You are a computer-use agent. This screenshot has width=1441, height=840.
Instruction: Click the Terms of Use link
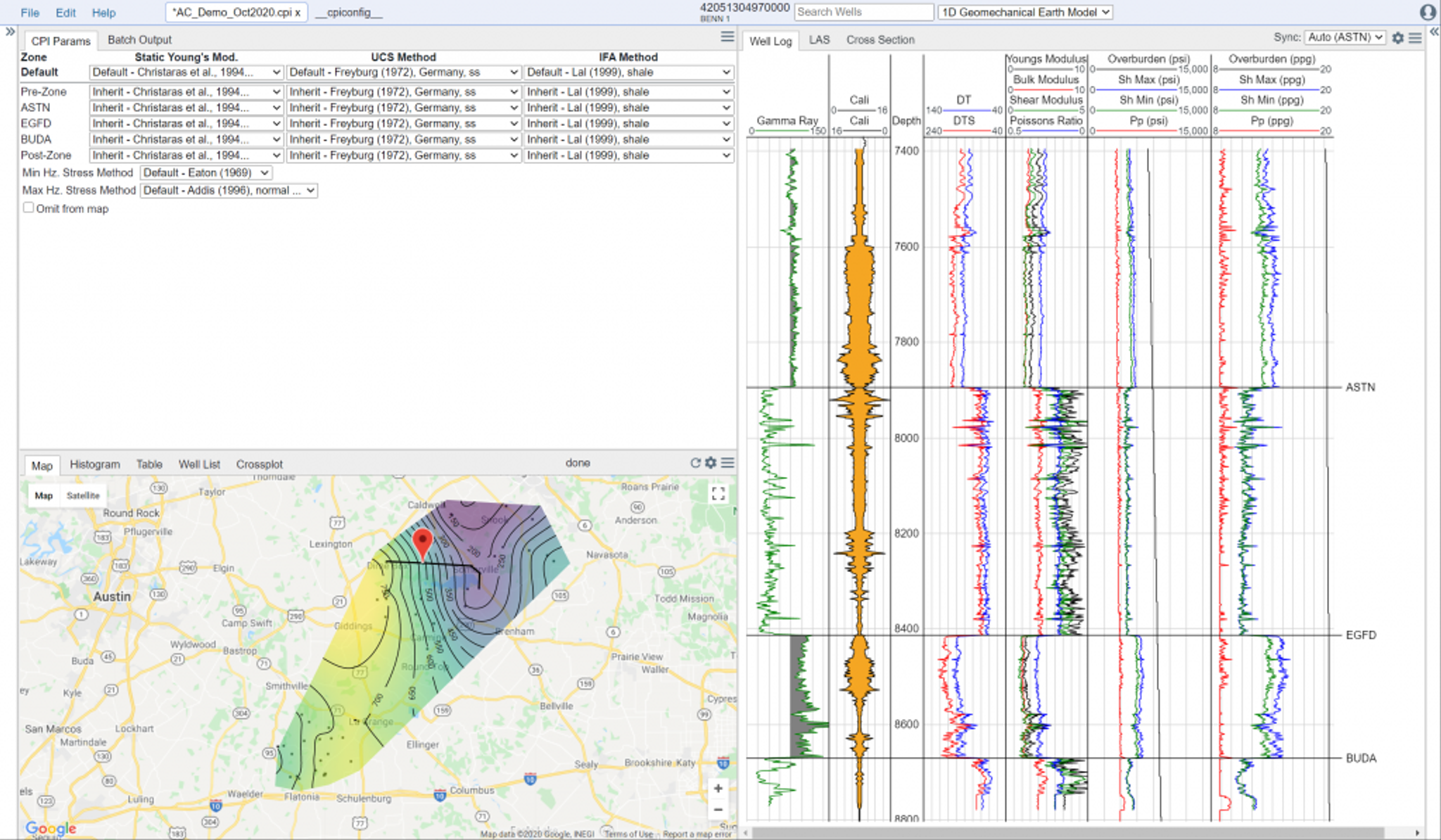coord(628,834)
